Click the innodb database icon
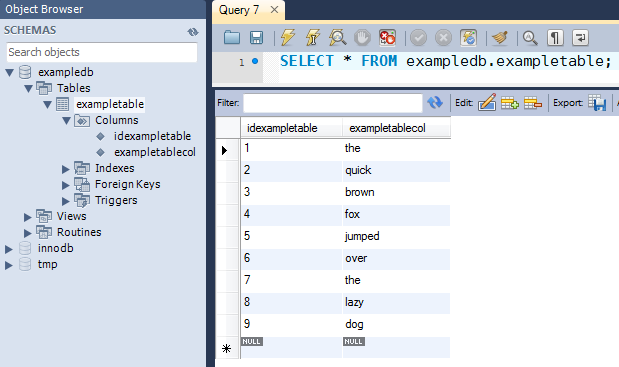Viewport: 619px width, 367px height. point(25,248)
